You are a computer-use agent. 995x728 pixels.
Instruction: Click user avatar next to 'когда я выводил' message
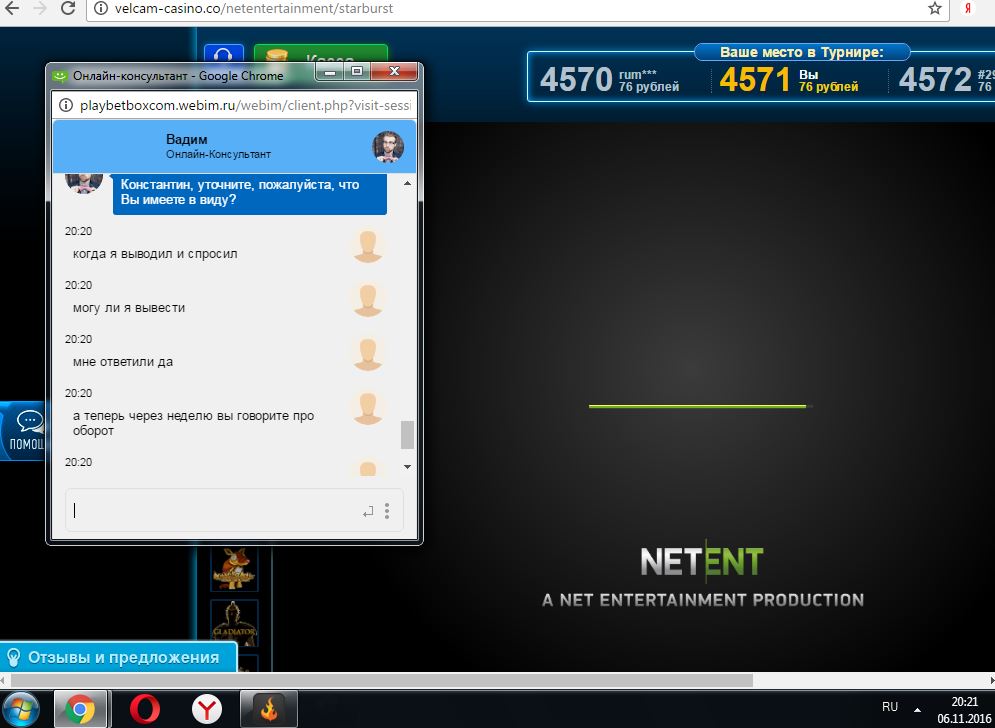point(368,247)
